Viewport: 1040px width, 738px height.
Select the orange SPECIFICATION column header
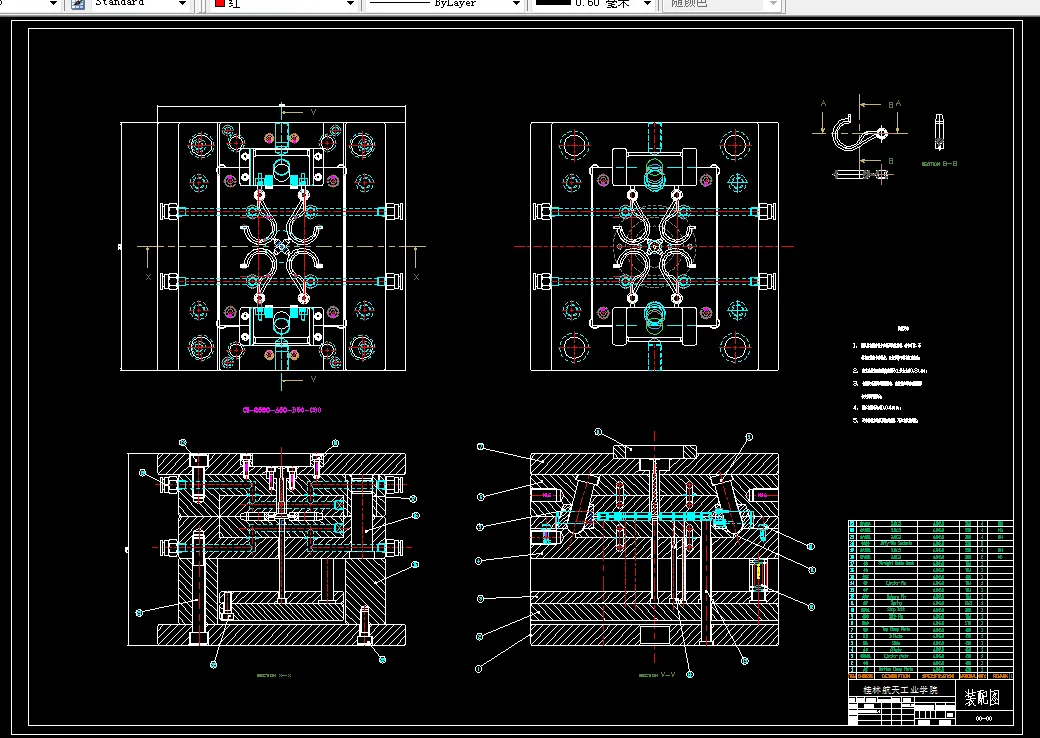point(938,676)
